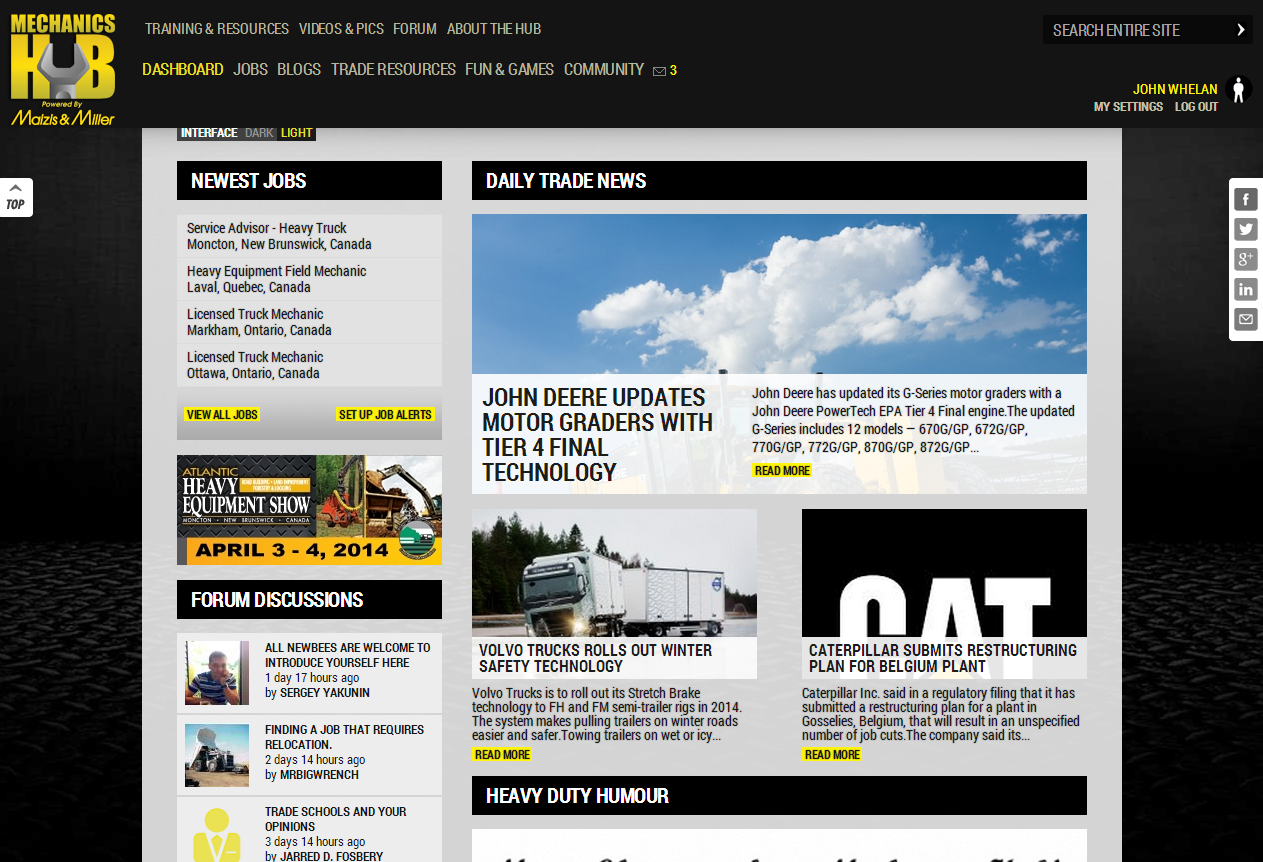Screen dimensions: 1263x862
Task: Open Trade Resources tab
Action: point(393,70)
